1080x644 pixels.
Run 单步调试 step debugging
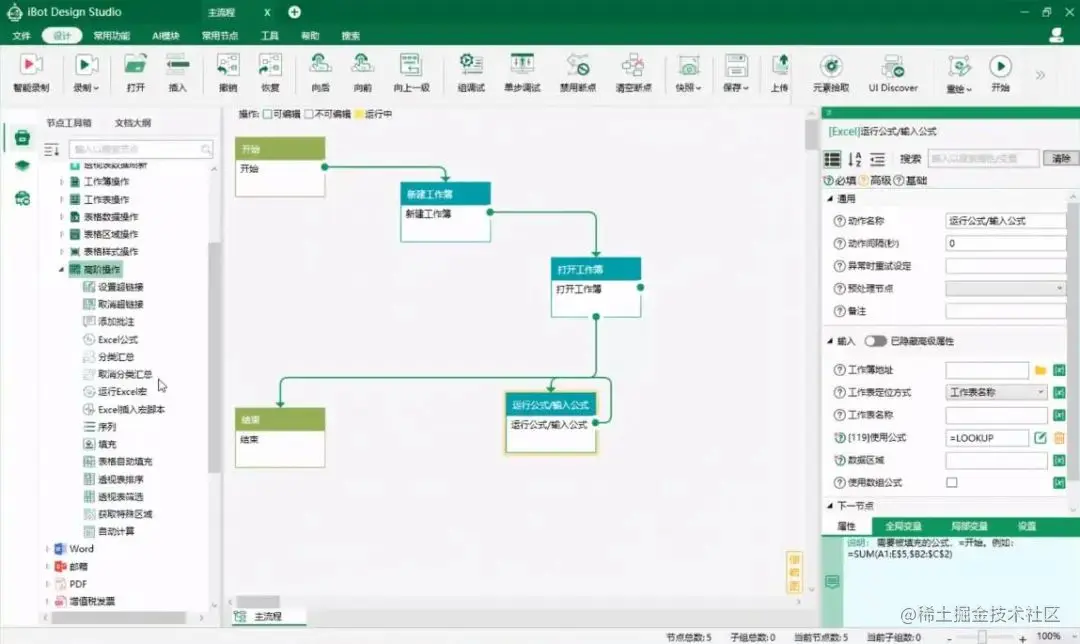(x=522, y=72)
